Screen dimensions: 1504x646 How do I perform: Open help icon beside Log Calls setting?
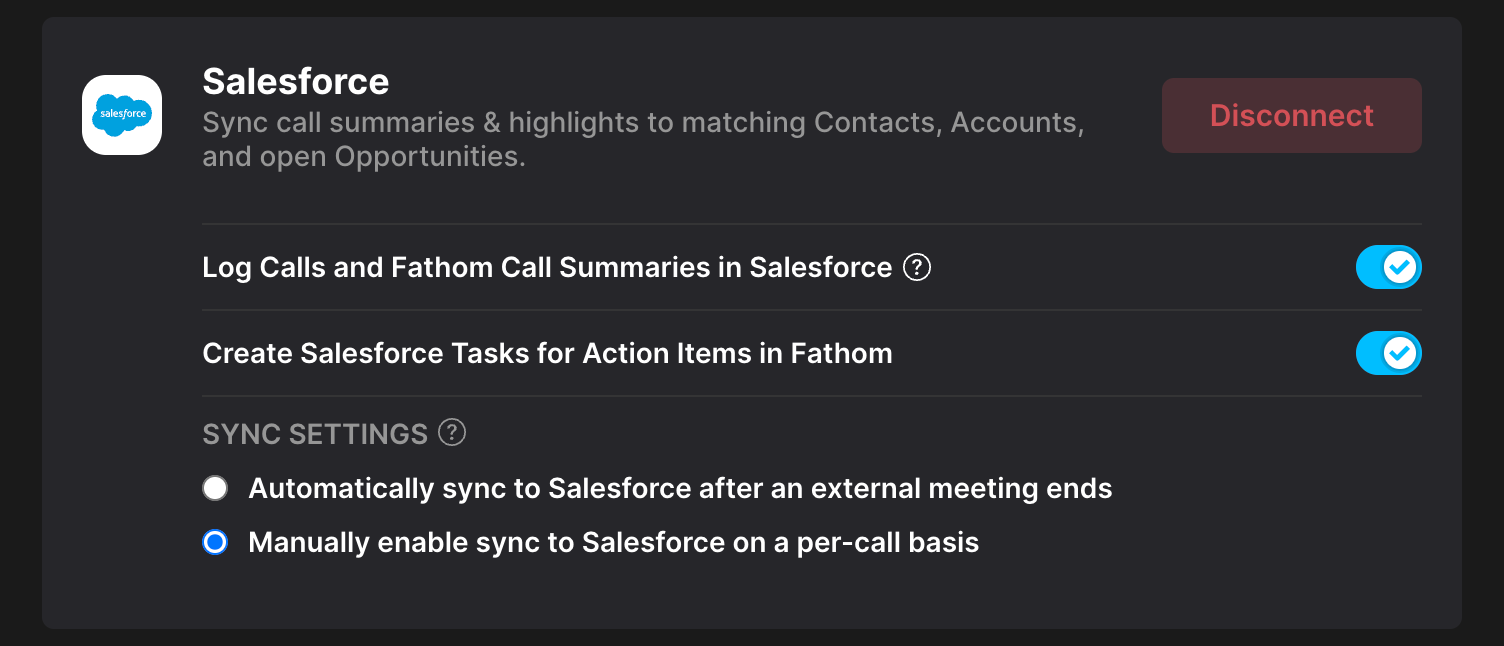[x=917, y=268]
